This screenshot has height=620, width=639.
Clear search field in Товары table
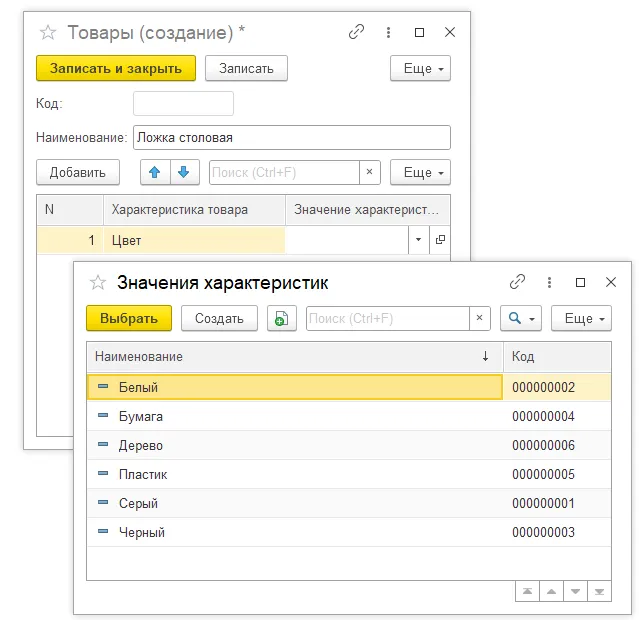tap(370, 172)
